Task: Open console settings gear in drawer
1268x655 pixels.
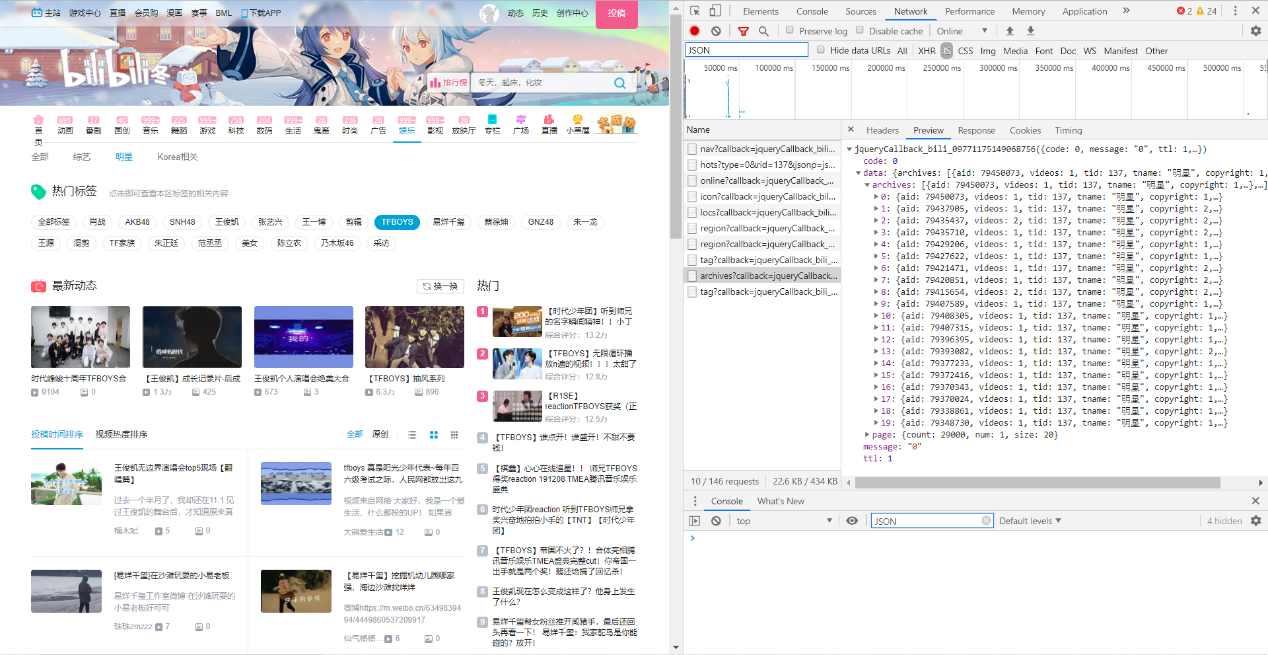Action: pos(1256,521)
